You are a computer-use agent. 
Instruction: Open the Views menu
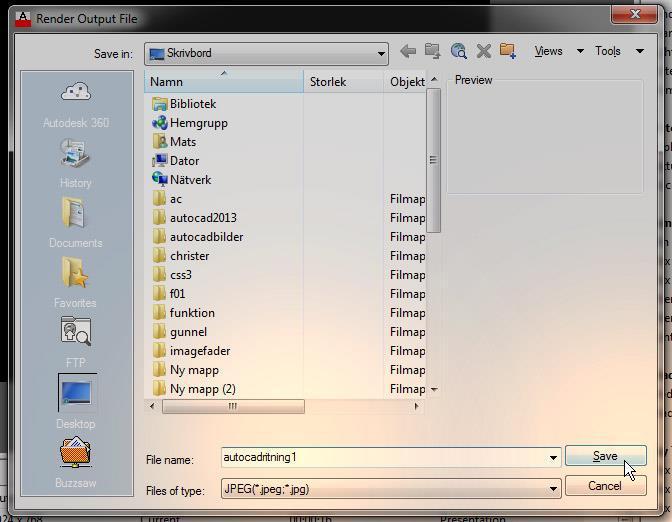tap(548, 51)
